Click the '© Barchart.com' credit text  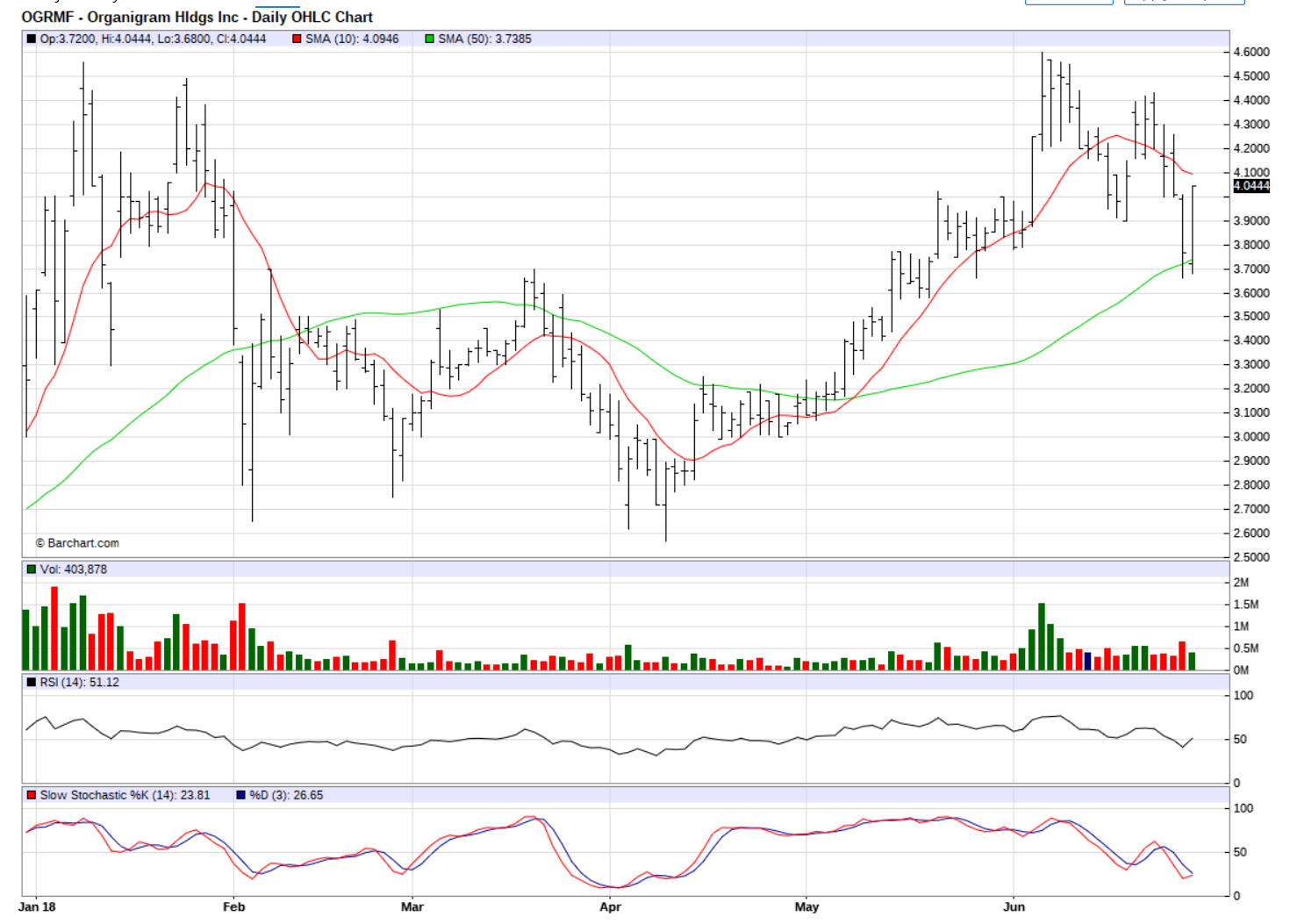pos(77,543)
